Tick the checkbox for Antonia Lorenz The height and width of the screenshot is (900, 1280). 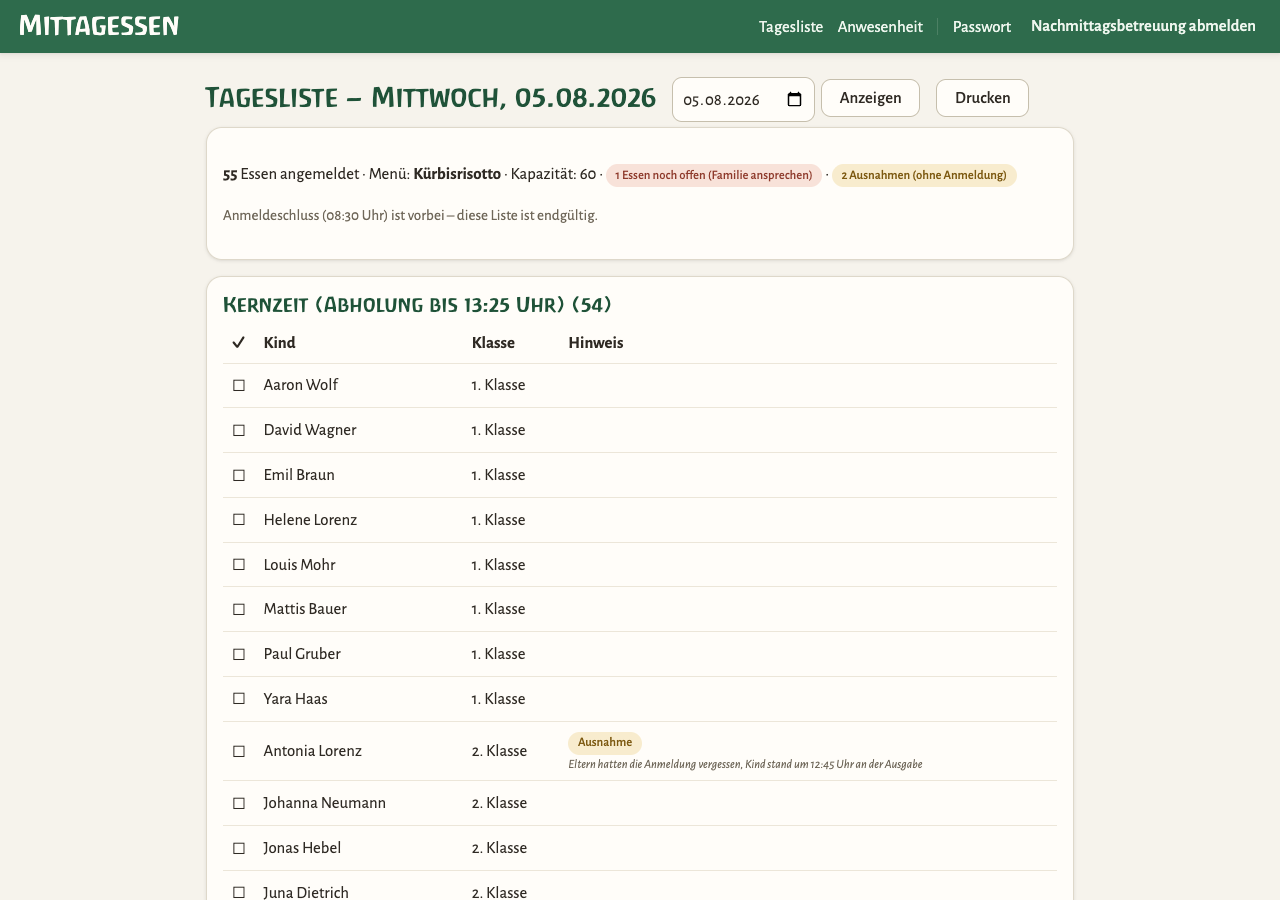coord(239,751)
